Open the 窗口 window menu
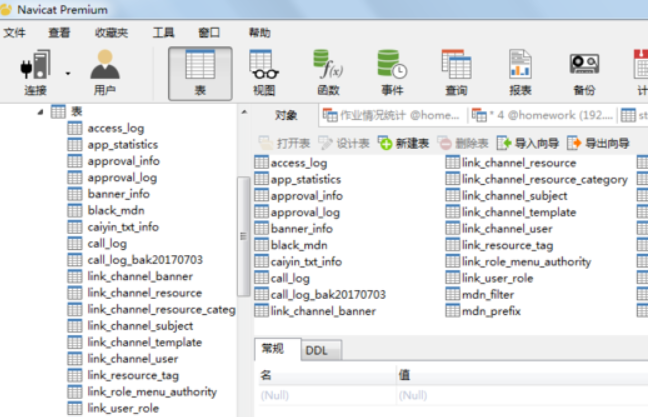 (x=209, y=32)
